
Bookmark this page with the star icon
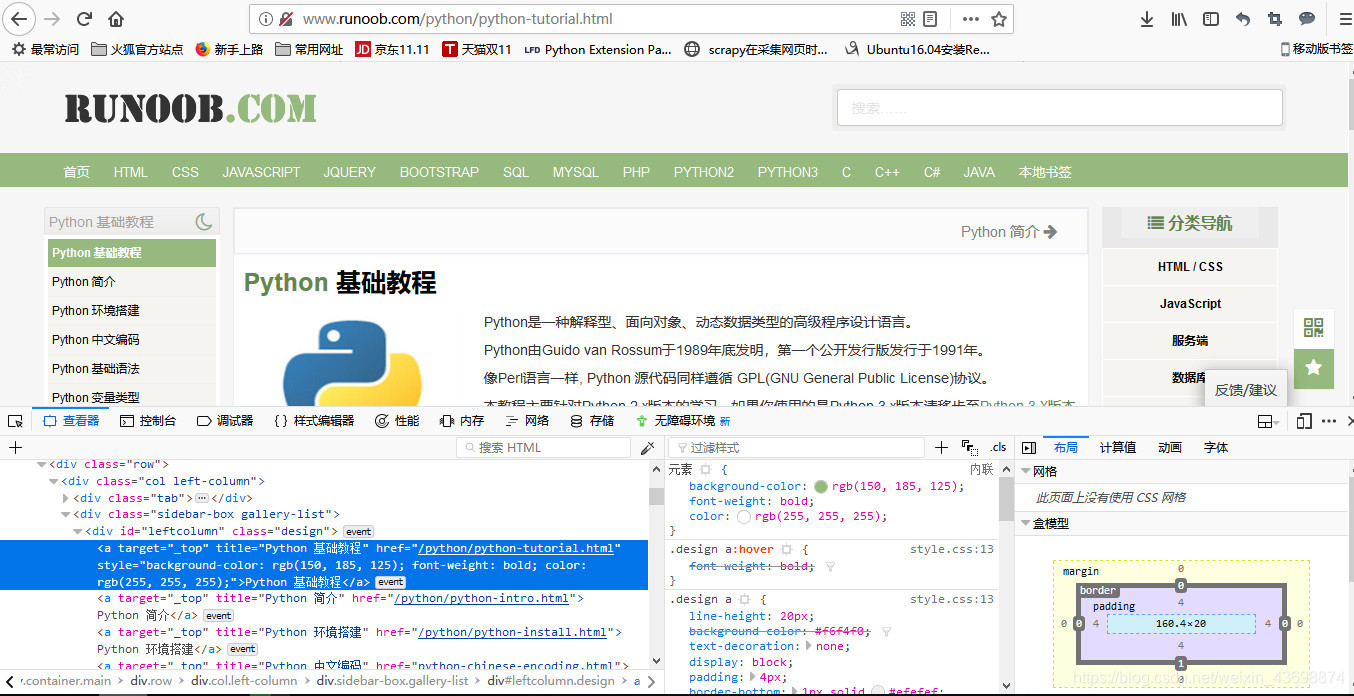click(x=998, y=19)
